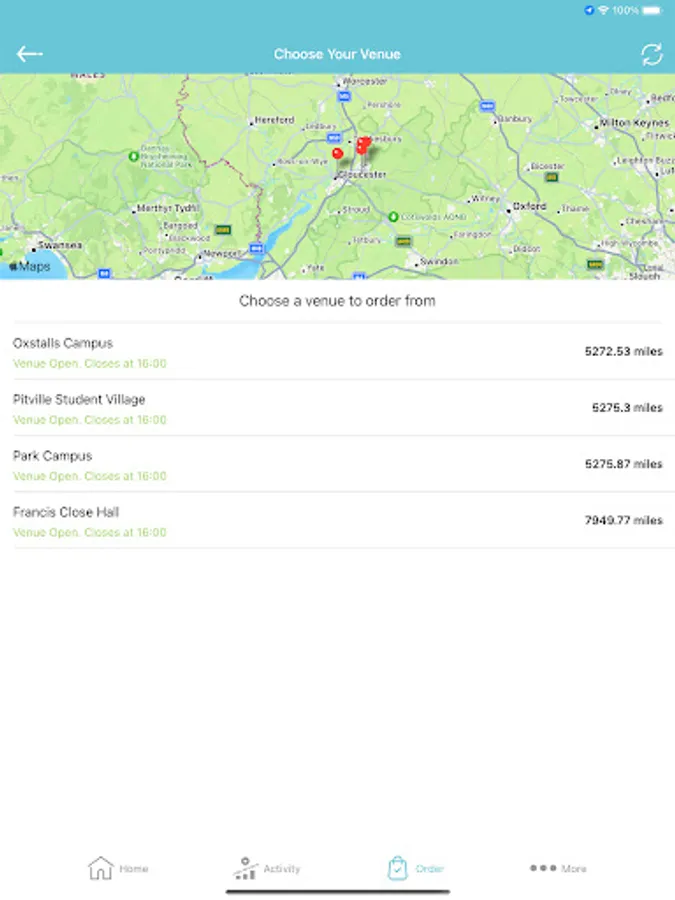Tap the location services status icon
675x900 pixels.
pyautogui.click(x=589, y=10)
